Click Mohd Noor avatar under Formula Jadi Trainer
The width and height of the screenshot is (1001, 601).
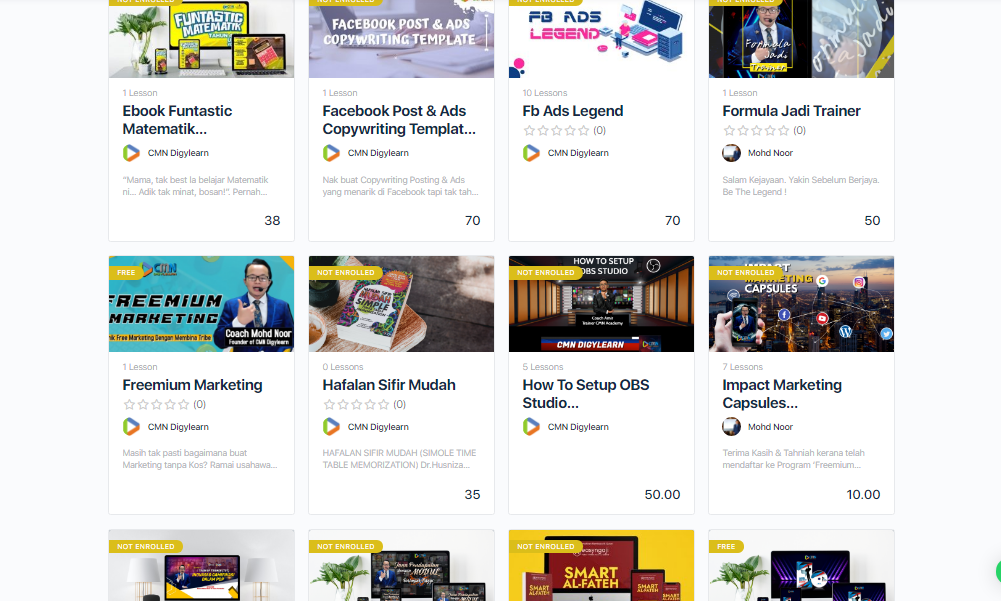pos(732,153)
